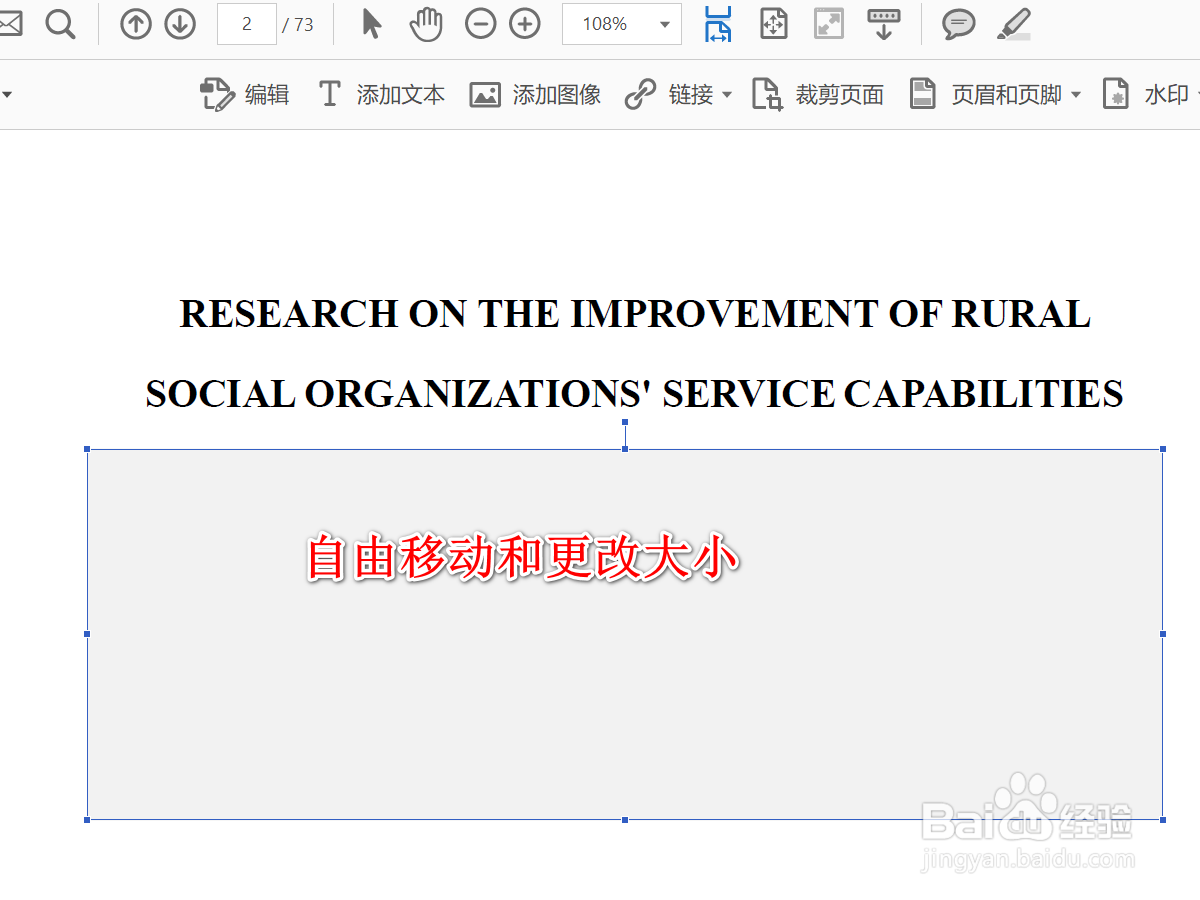Viewport: 1200px width, 900px height.
Task: Click the title line SOCIAL ORGANIZATIONS' SERVICE CAPABILITIES
Action: click(x=635, y=393)
